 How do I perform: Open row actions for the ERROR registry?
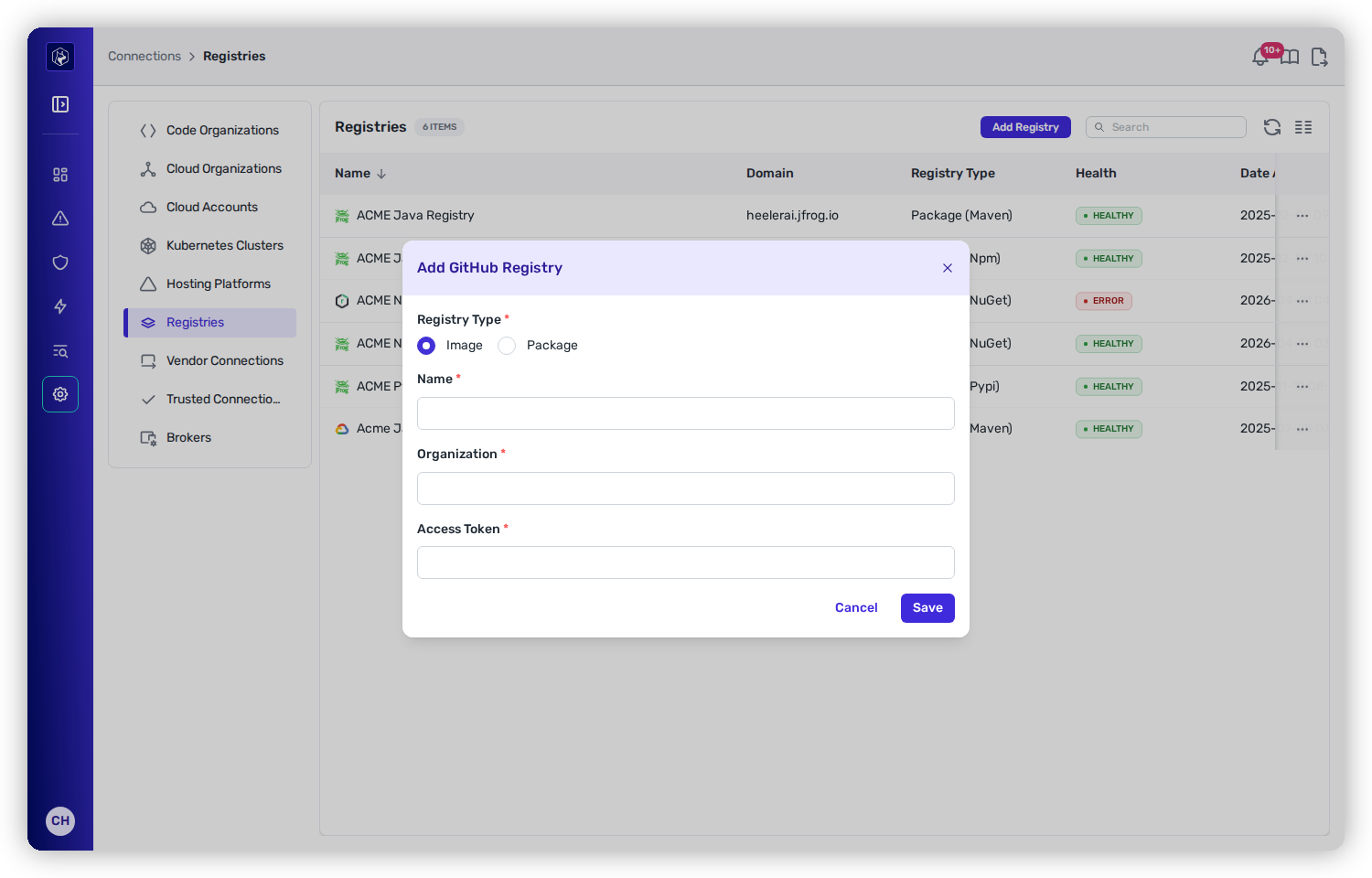click(x=1302, y=301)
